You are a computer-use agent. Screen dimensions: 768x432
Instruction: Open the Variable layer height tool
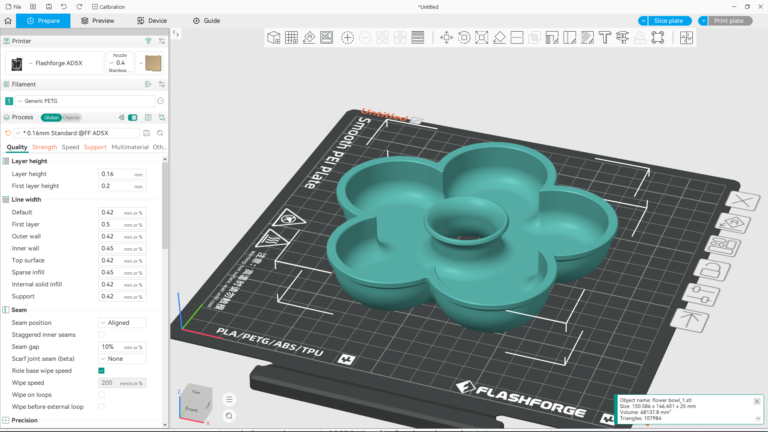point(418,37)
